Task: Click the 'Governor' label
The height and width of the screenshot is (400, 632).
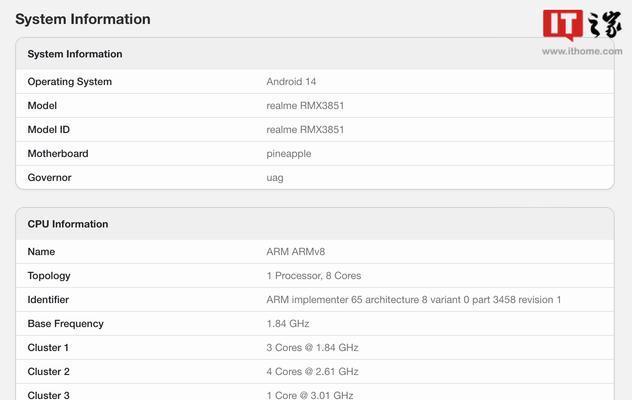Action: 49,177
